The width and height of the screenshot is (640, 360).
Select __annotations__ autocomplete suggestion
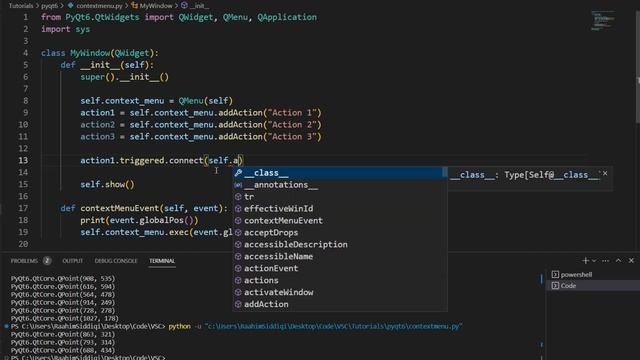(340, 185)
